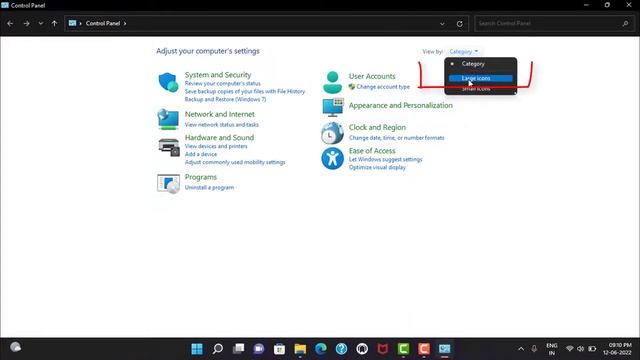Viewport: 640px width, 360px height.
Task: Click the Control Panel breadcrumb
Action: coord(103,24)
